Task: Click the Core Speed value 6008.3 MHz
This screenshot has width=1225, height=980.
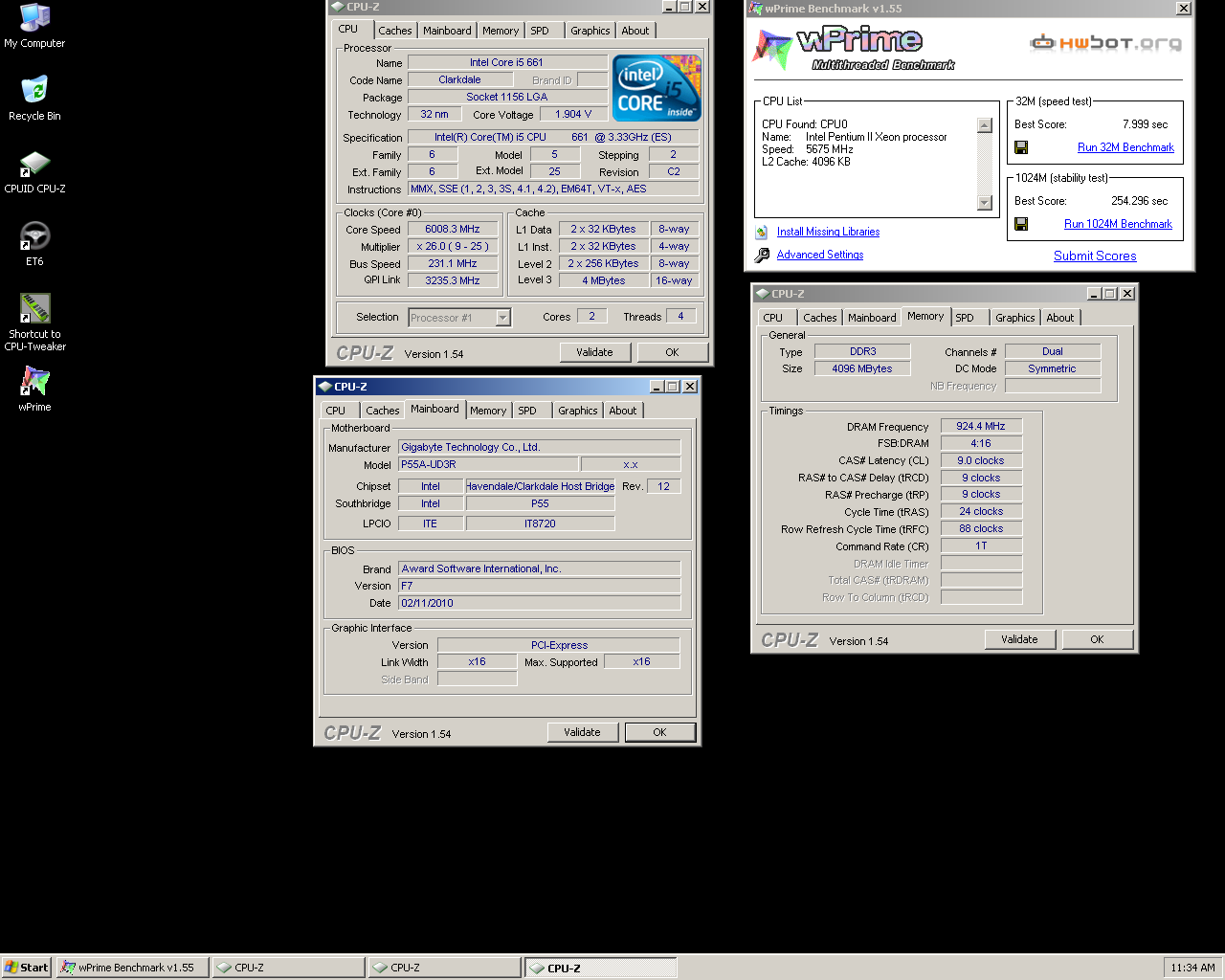Action: click(453, 230)
